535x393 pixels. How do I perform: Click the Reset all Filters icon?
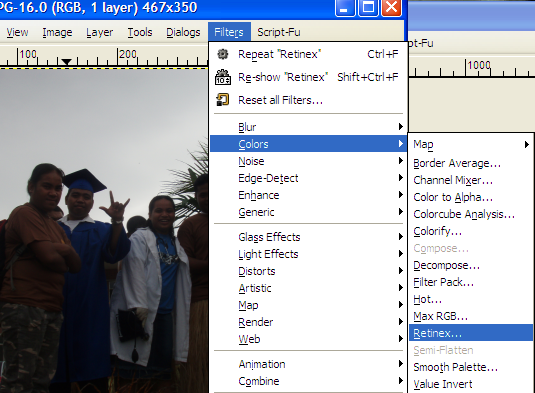[223, 100]
